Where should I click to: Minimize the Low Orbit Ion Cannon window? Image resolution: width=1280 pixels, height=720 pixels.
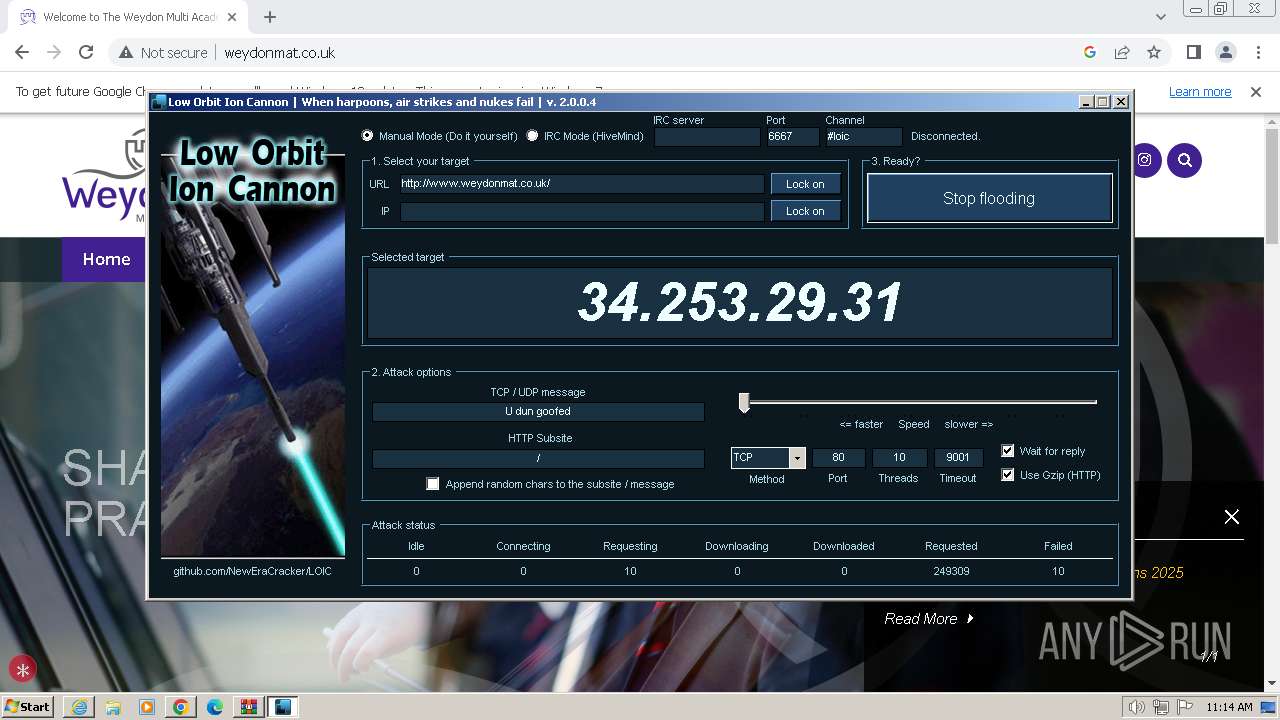(x=1087, y=102)
